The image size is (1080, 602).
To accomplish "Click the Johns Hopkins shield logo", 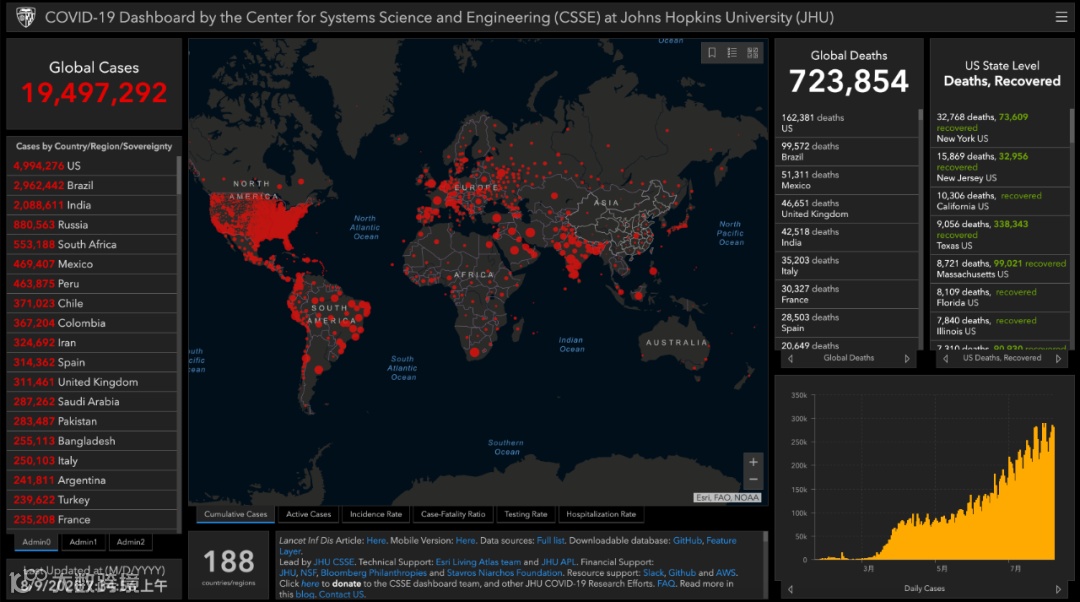I will (25, 17).
